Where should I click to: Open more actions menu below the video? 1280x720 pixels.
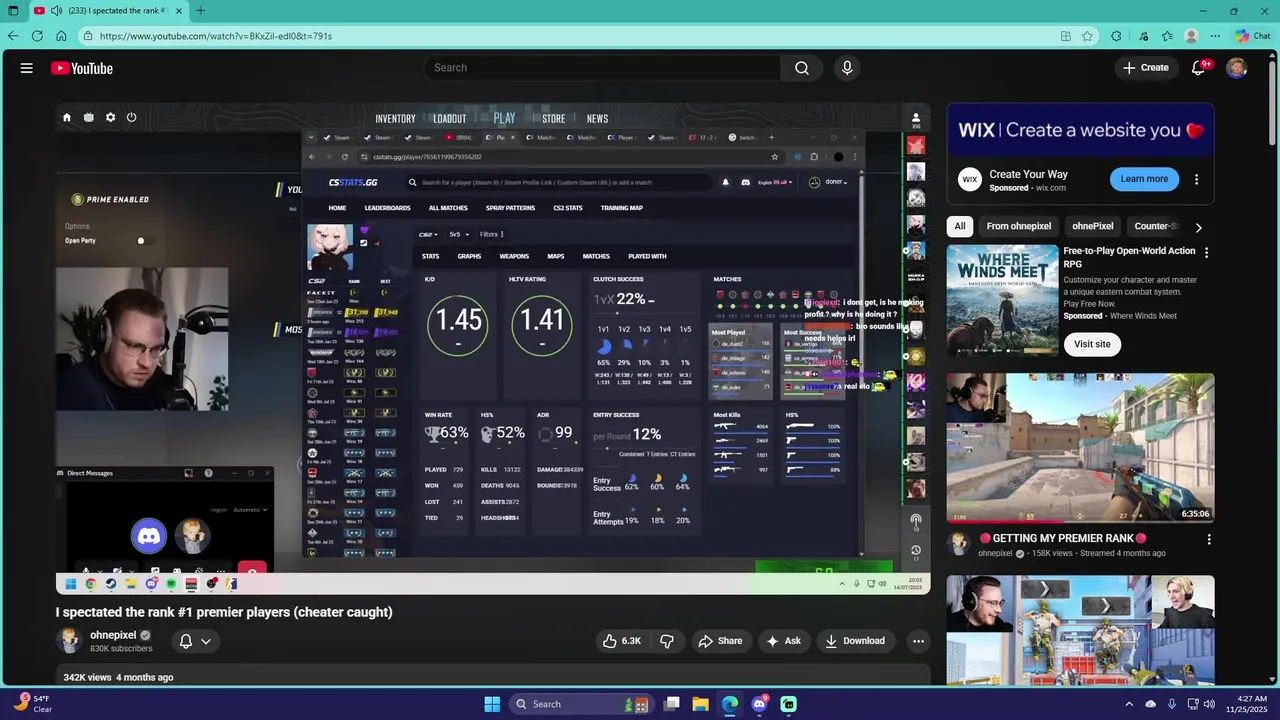(x=918, y=641)
